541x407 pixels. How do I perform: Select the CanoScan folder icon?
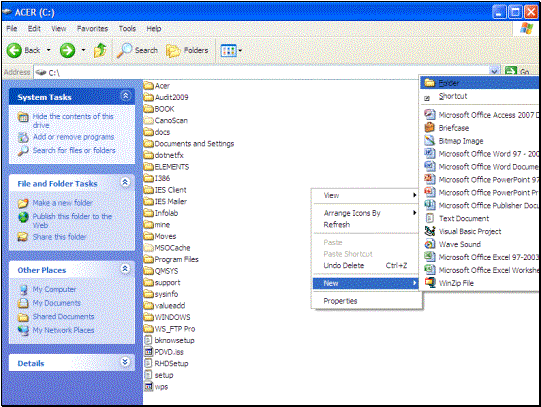tap(148, 120)
